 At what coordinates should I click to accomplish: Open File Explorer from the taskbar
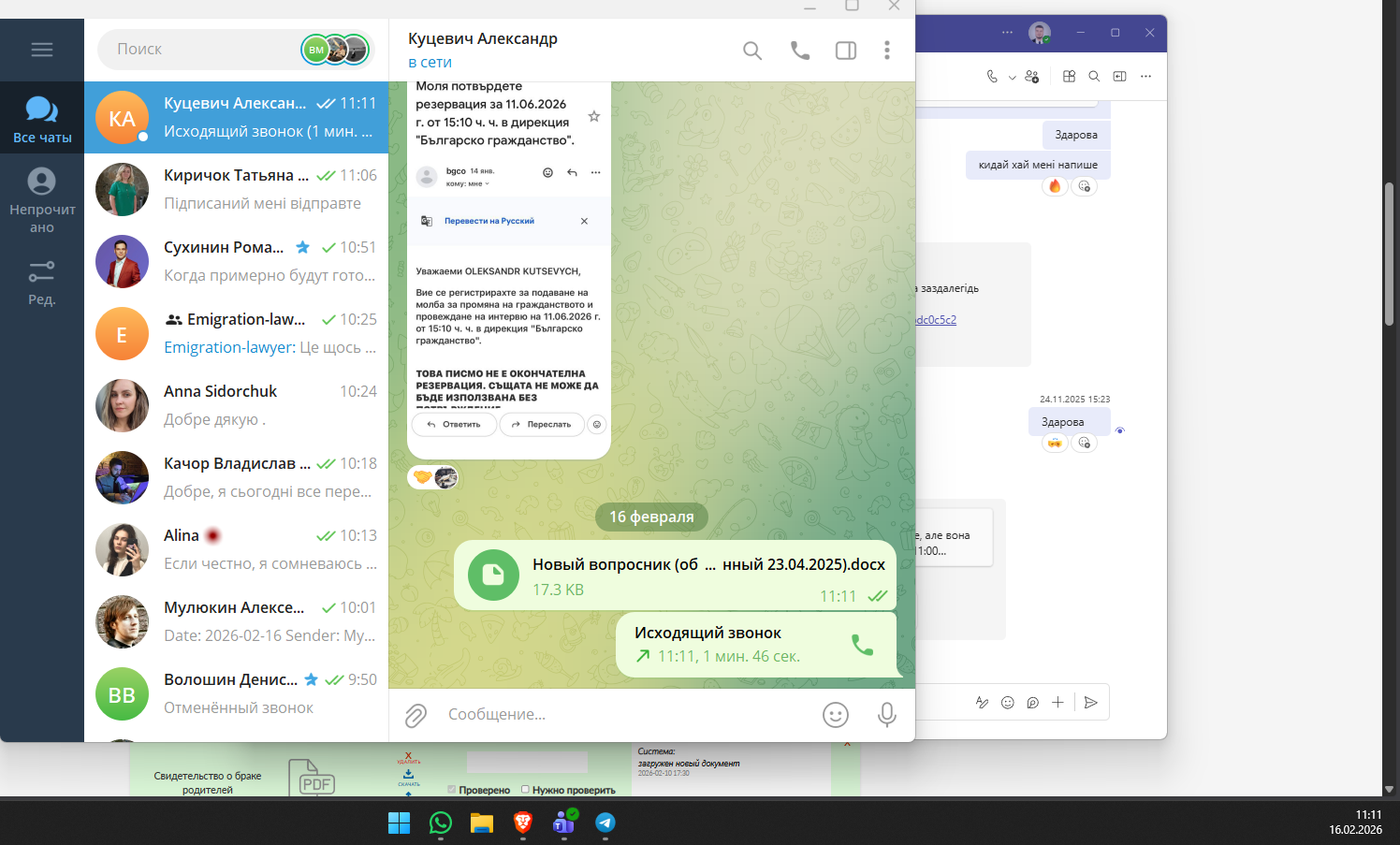[482, 823]
